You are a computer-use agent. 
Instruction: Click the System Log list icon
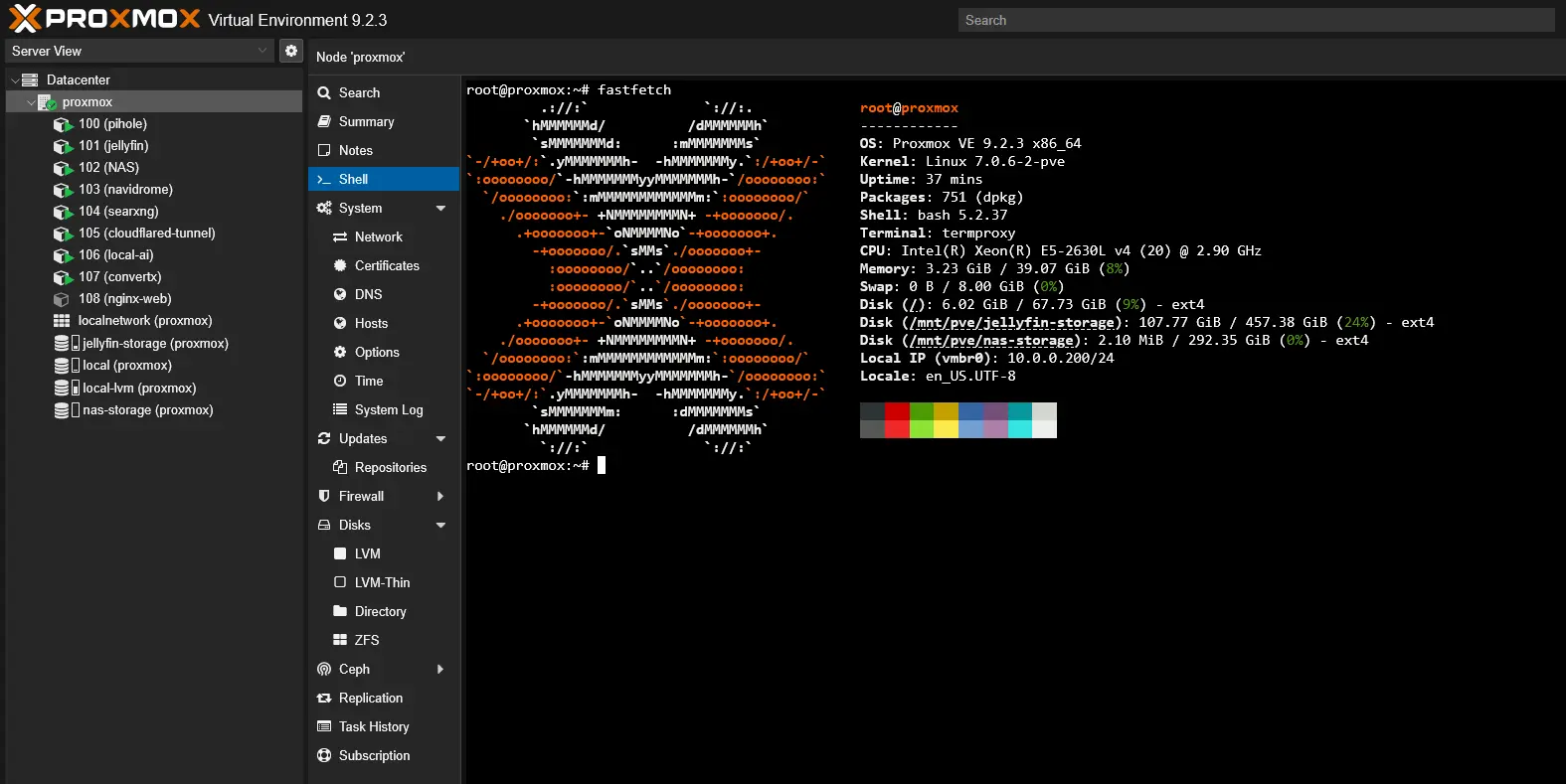point(340,409)
